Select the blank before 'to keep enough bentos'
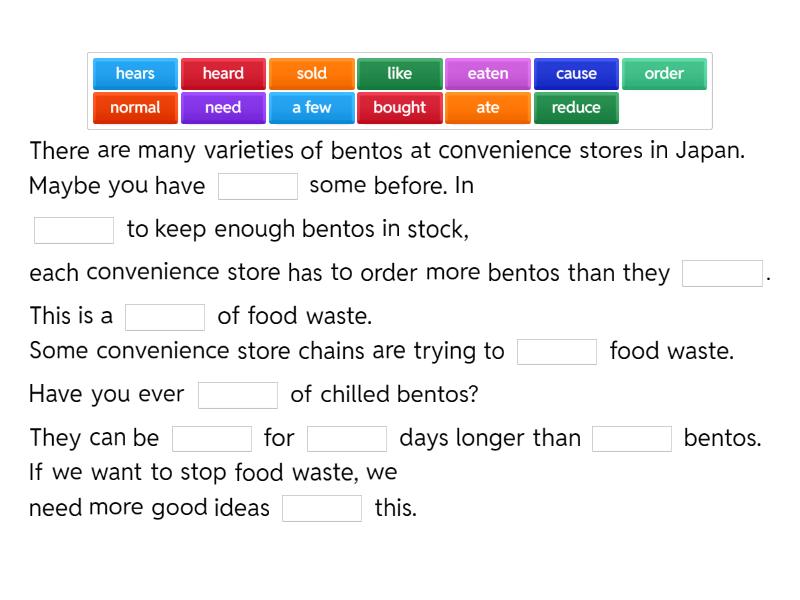This screenshot has width=800, height=600. (x=74, y=230)
